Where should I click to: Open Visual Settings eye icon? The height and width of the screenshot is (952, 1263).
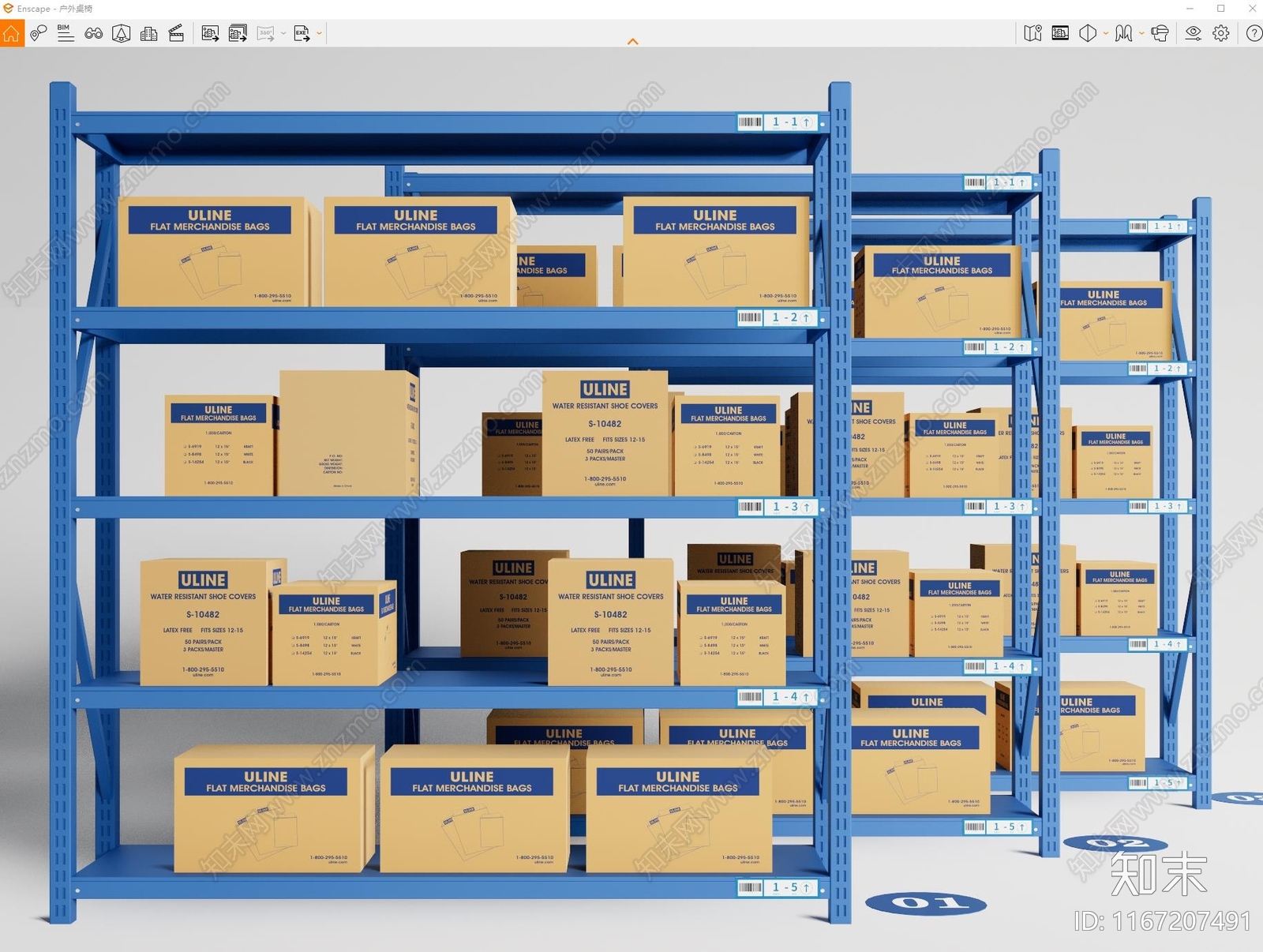click(x=1194, y=33)
